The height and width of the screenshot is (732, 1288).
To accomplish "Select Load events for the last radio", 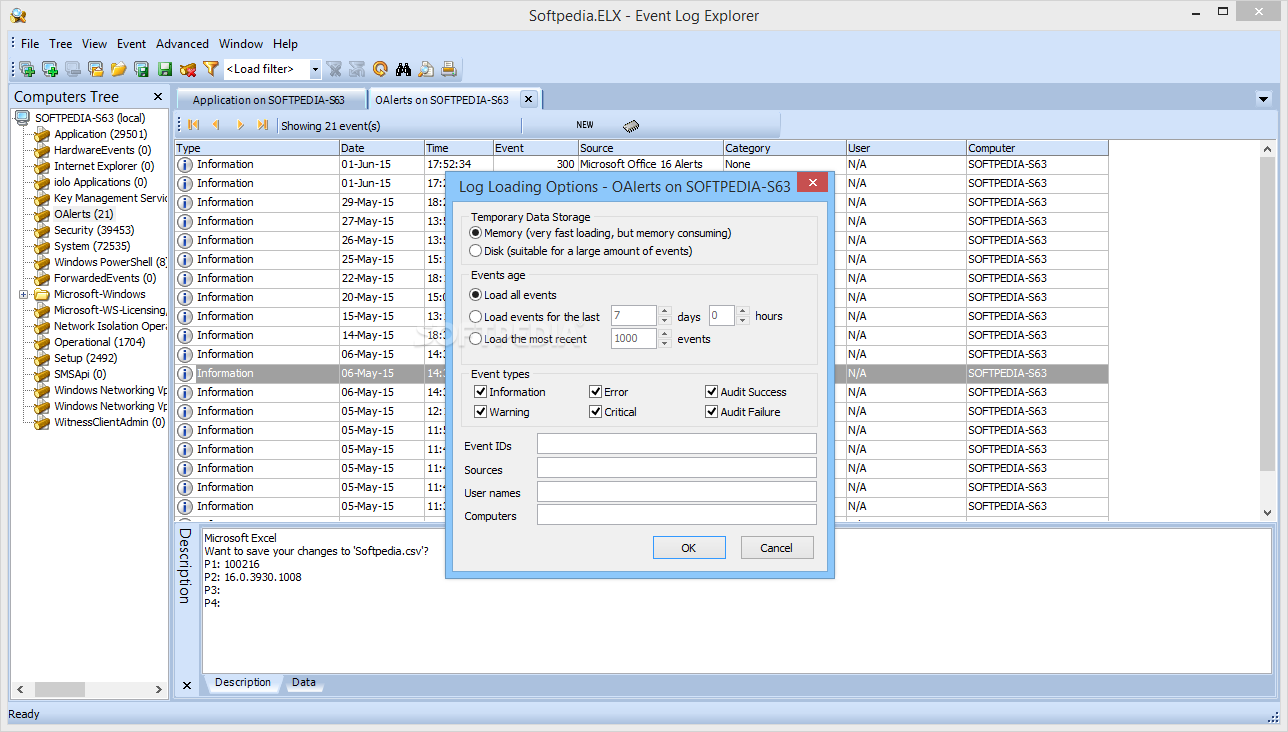I will (476, 316).
